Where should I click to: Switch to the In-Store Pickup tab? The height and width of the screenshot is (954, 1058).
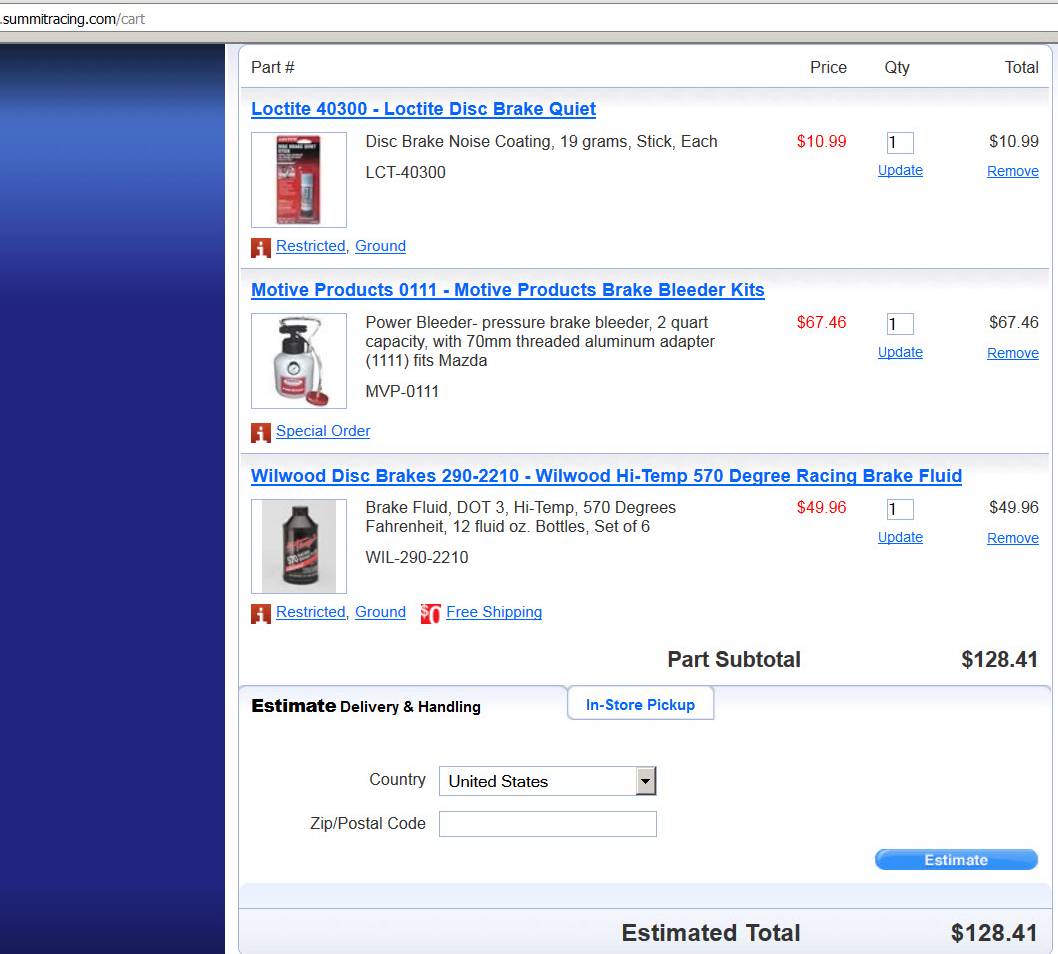[640, 705]
